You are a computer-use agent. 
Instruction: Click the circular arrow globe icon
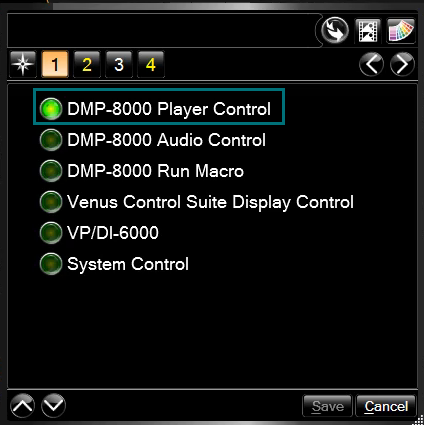pos(335,30)
